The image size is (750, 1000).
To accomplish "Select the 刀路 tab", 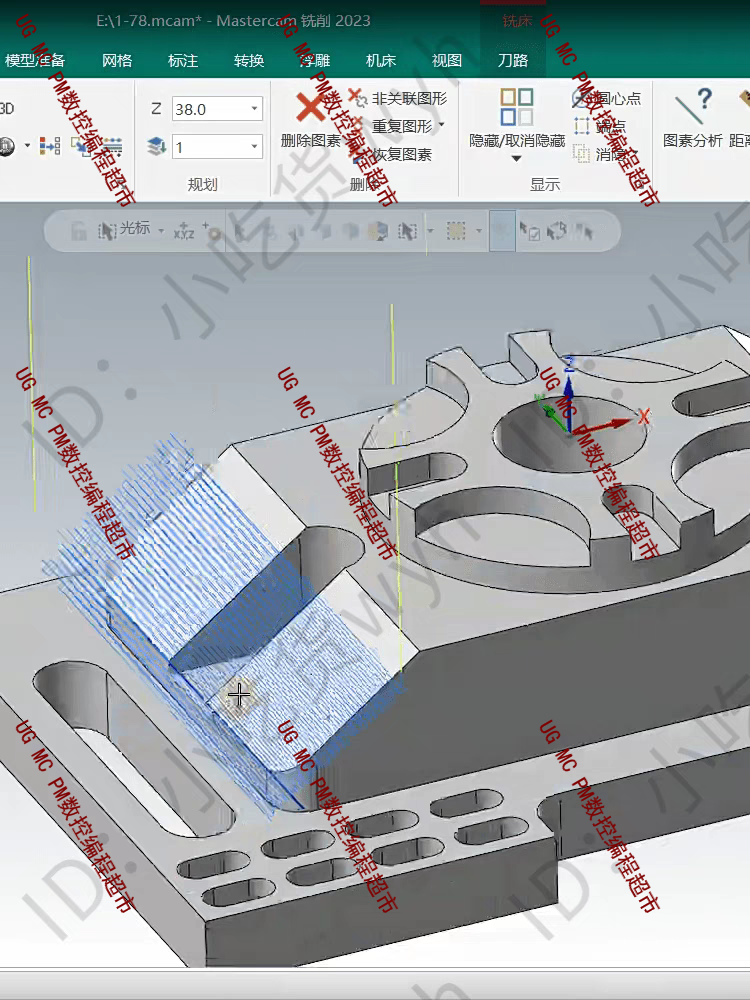I will pos(513,61).
